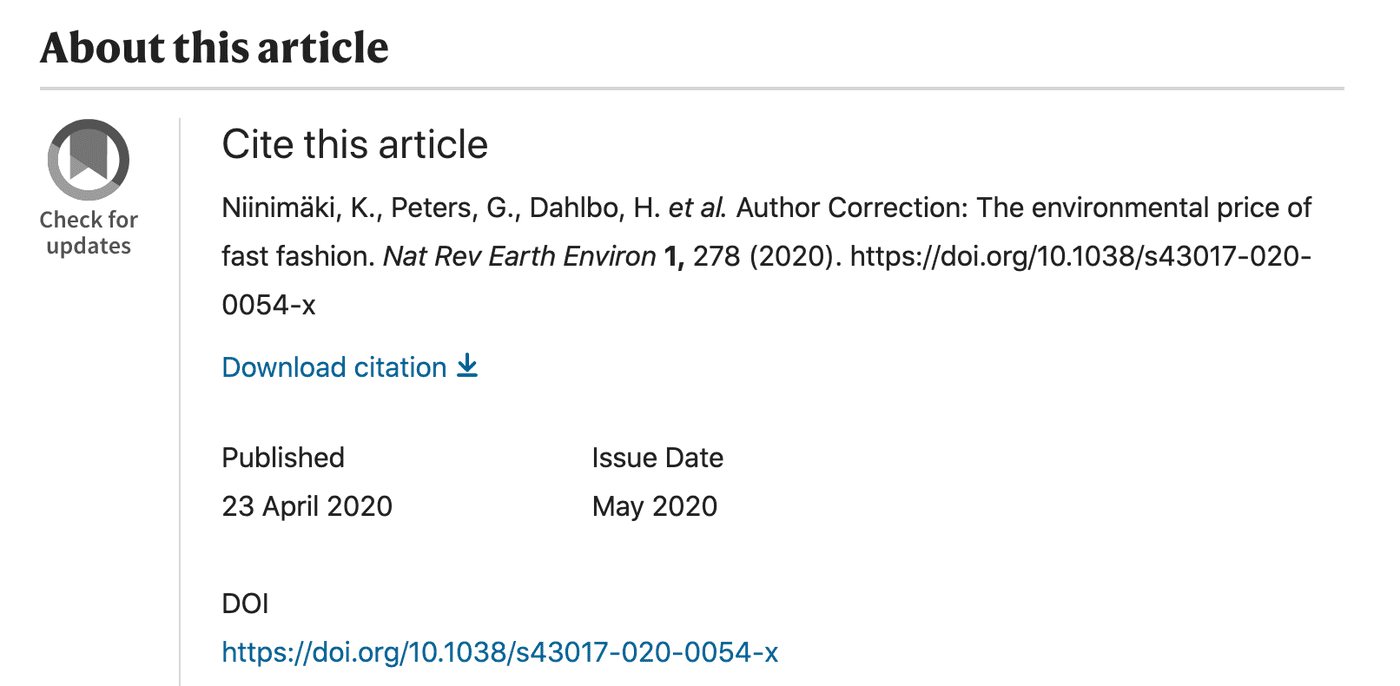Click the download icon's underline bar
The height and width of the screenshot is (686, 1400).
click(467, 376)
